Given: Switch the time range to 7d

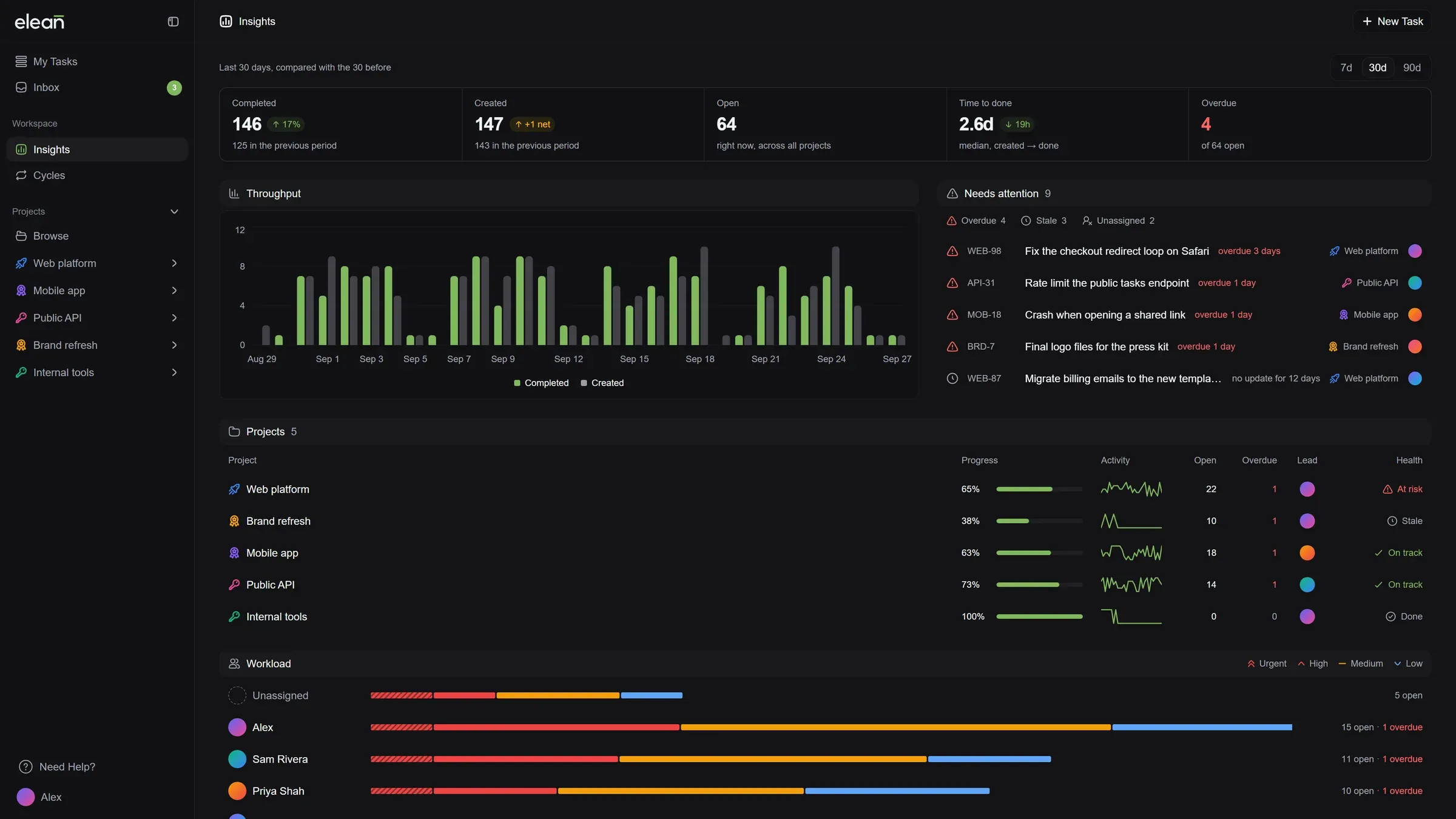Looking at the screenshot, I should point(1346,67).
